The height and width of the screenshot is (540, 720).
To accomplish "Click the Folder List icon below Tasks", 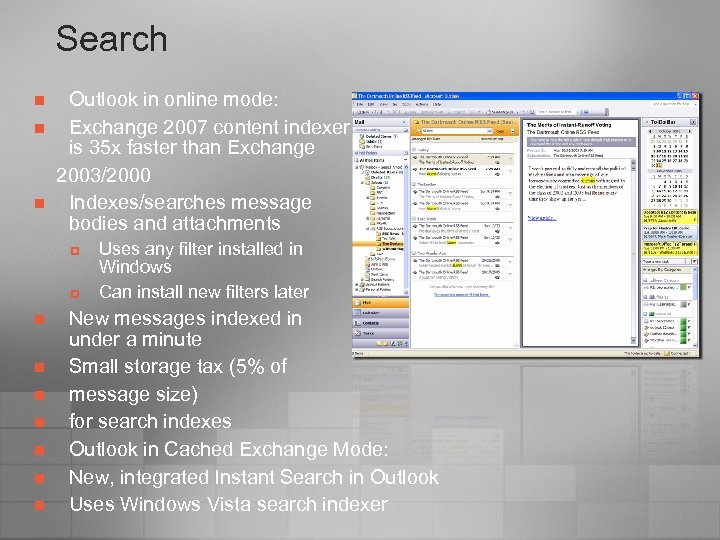I will pyautogui.click(x=385, y=343).
